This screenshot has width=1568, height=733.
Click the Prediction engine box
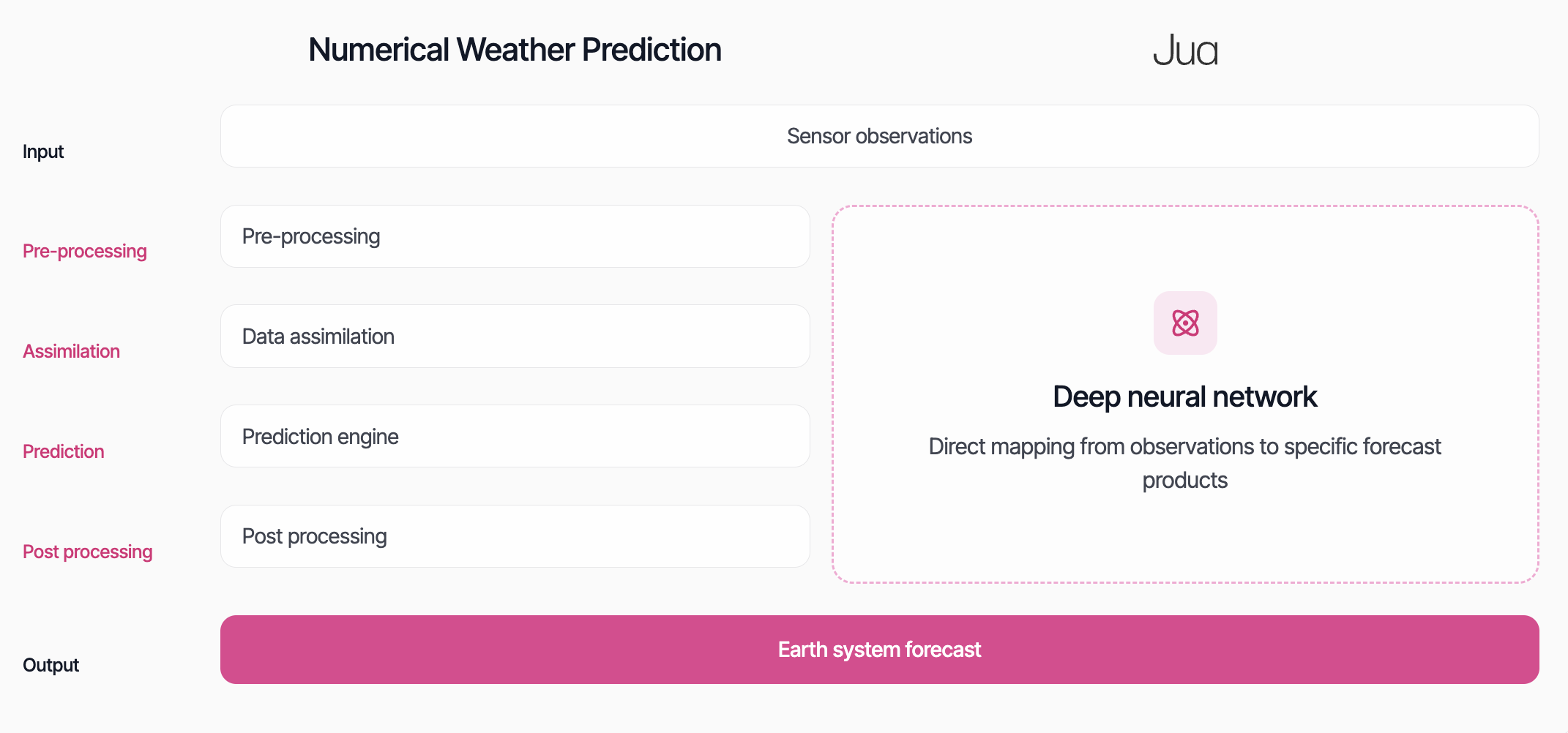pyautogui.click(x=515, y=437)
